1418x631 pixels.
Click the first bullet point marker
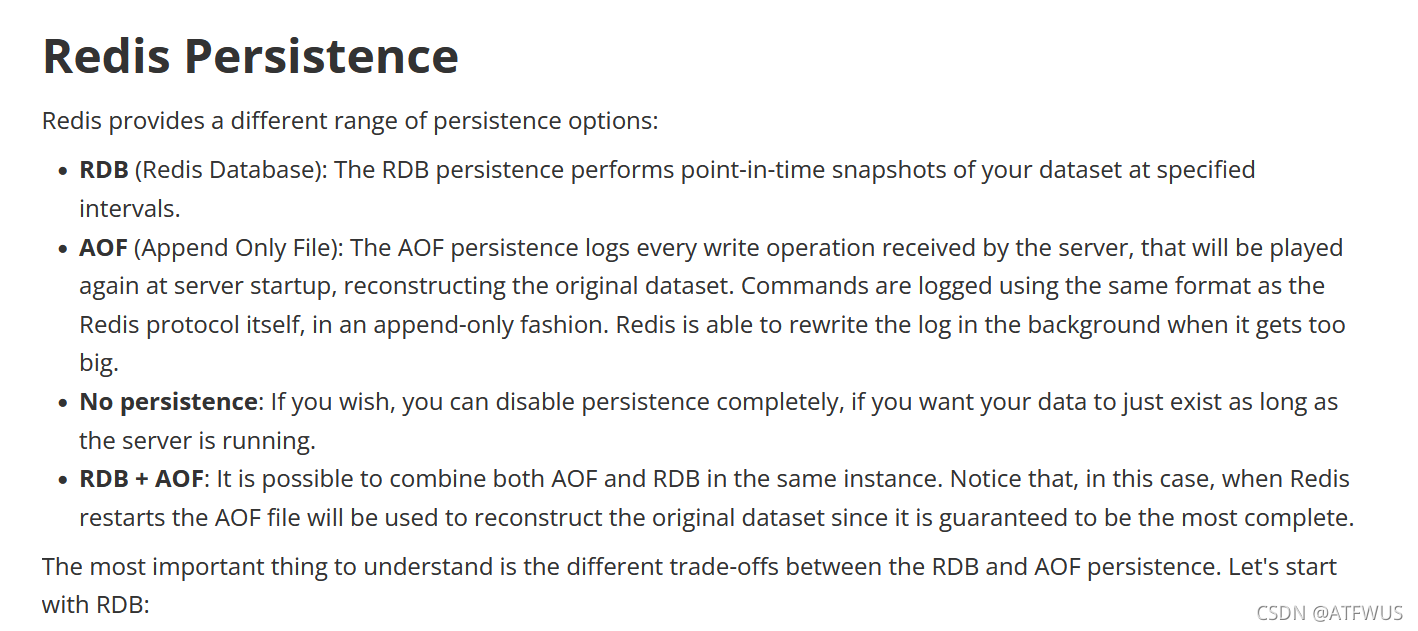point(63,171)
